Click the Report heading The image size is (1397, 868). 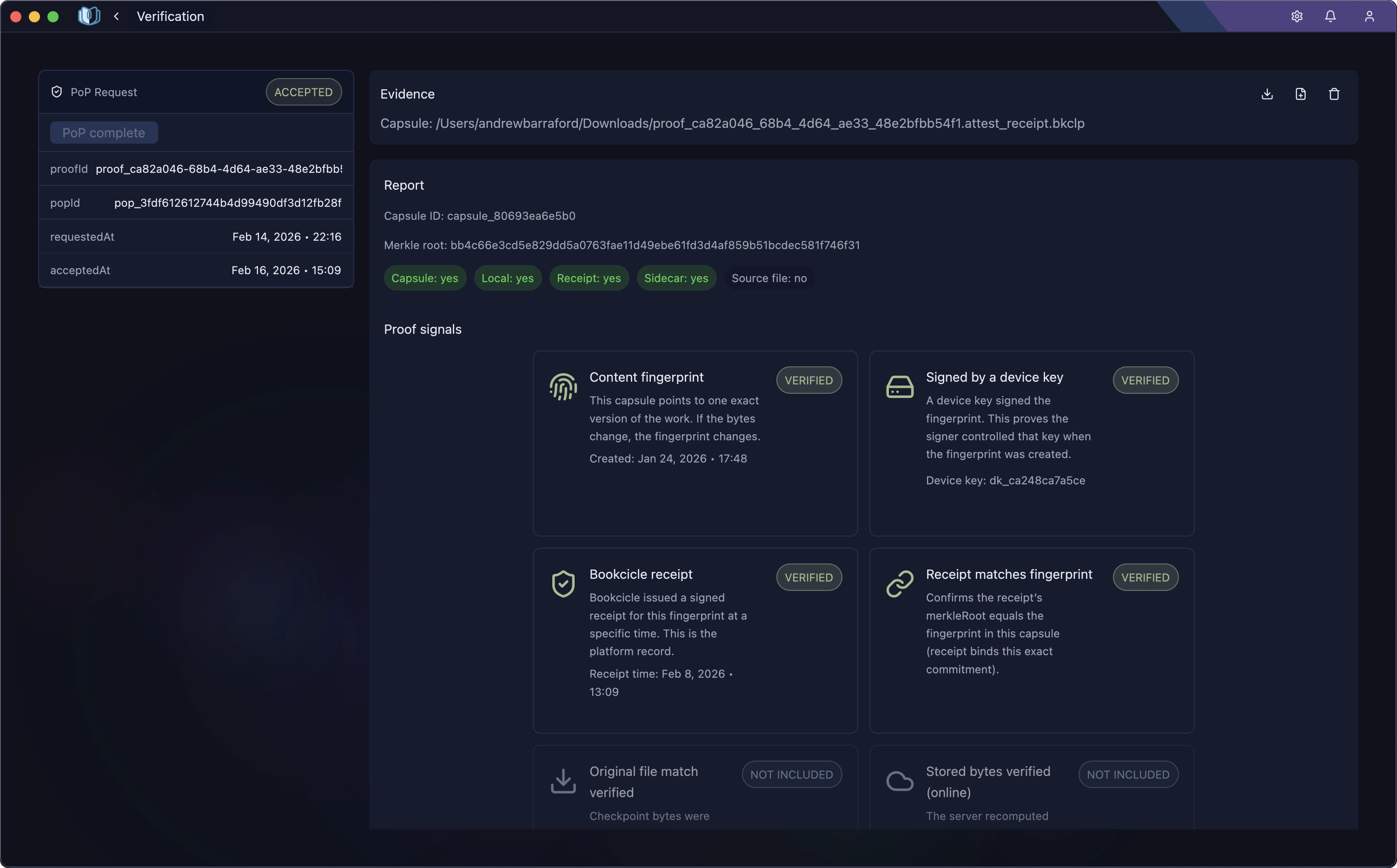coord(404,185)
